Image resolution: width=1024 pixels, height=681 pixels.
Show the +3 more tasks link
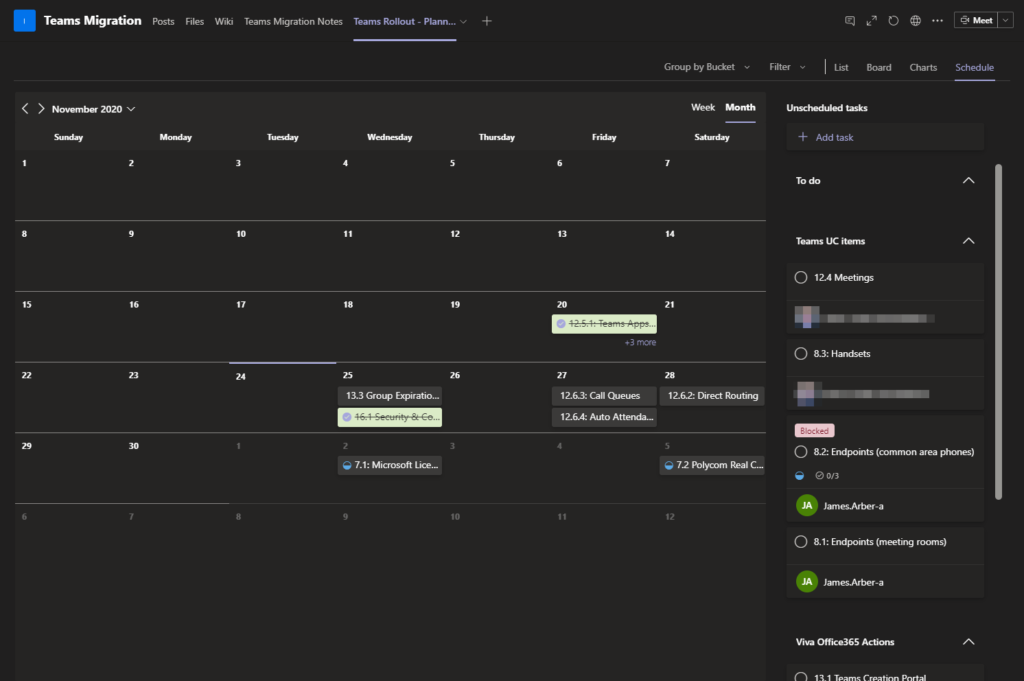click(640, 342)
